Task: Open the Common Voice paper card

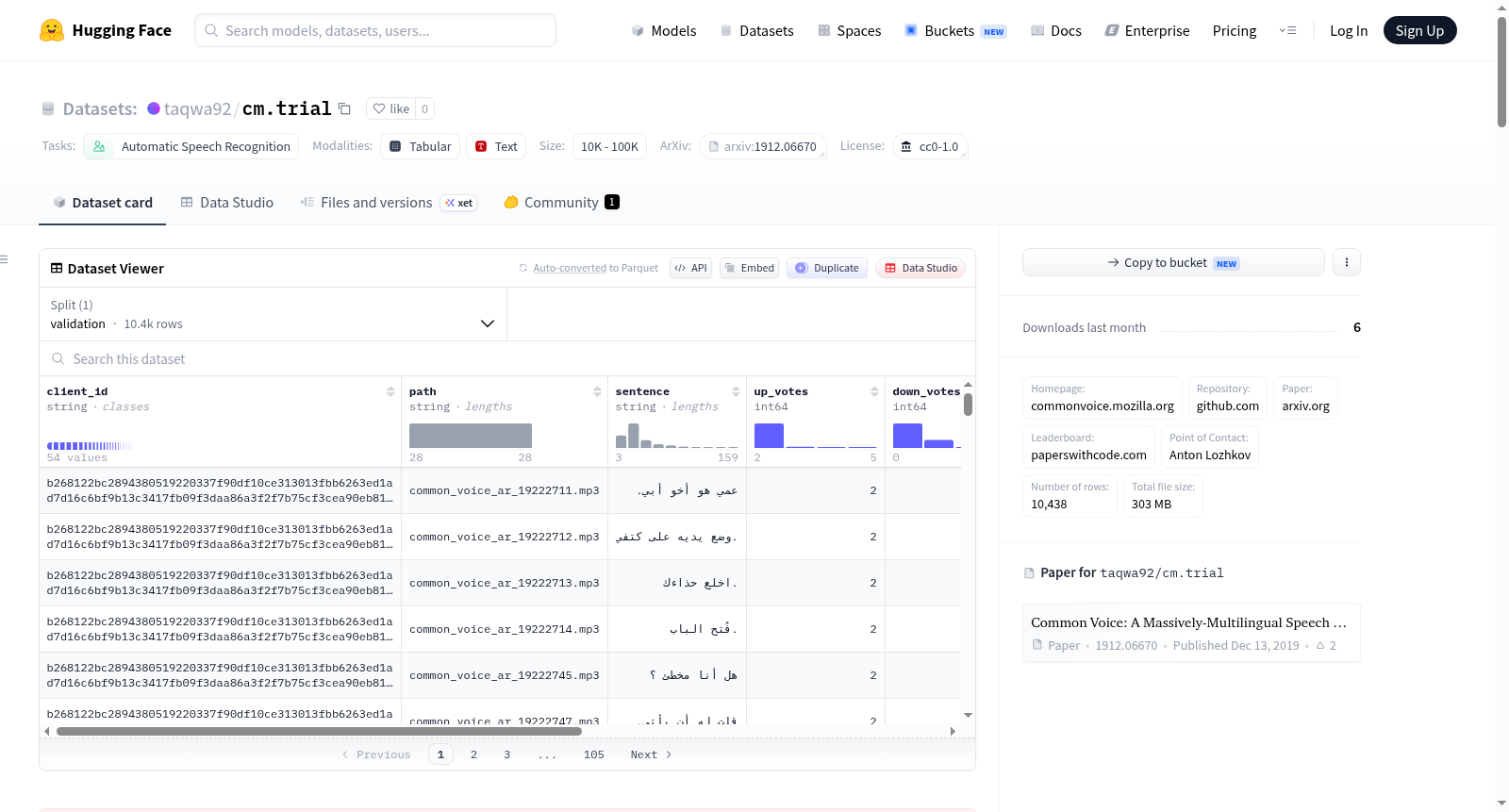Action: pos(1191,633)
